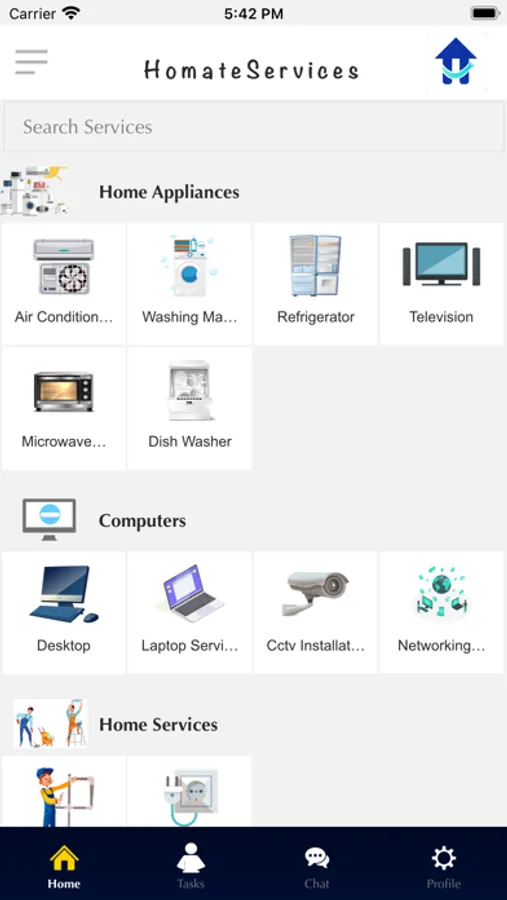Open the Networking service tile
This screenshot has height=900, width=507.
click(x=441, y=612)
